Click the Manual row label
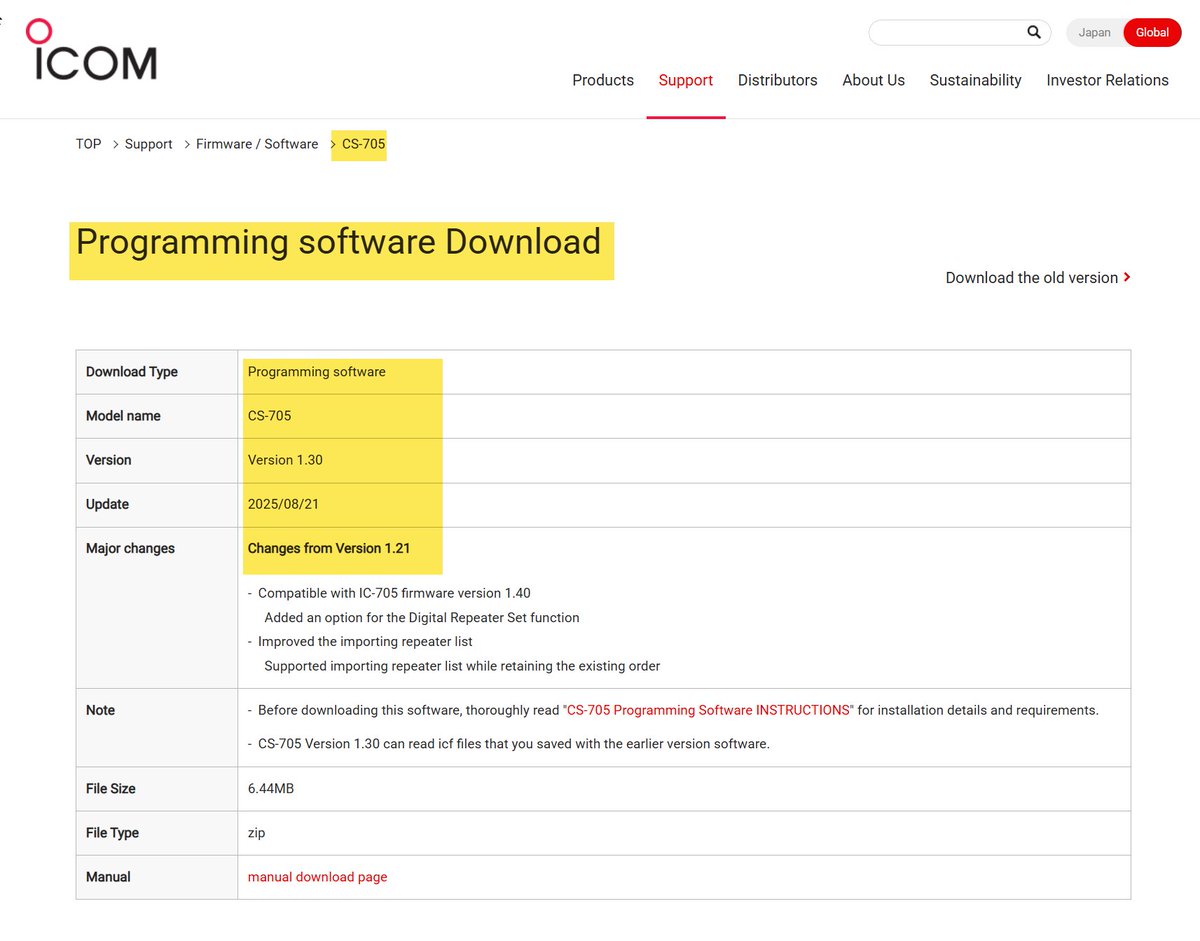 coord(108,877)
